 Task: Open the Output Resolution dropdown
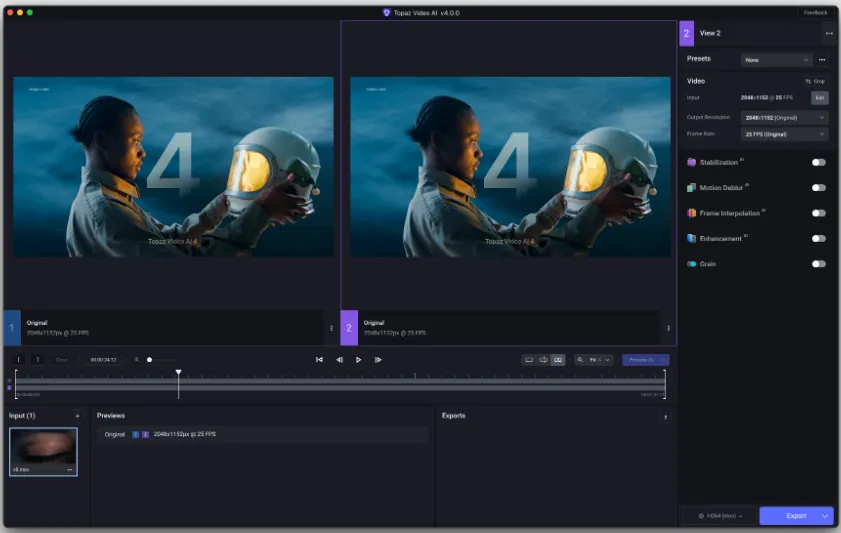(x=784, y=117)
